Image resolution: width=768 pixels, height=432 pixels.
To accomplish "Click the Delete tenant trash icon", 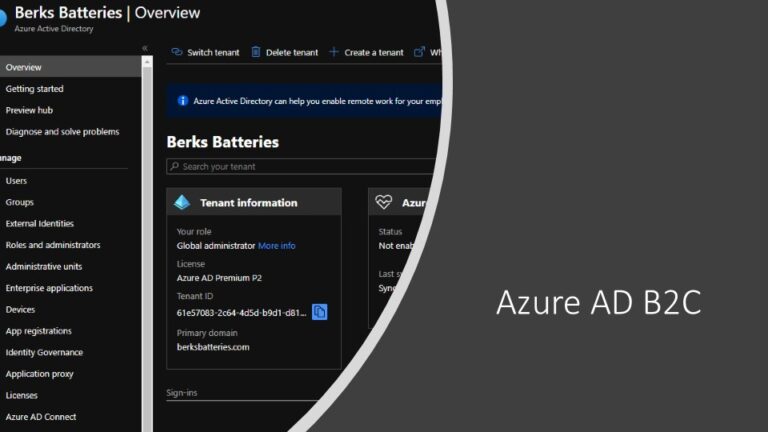I will coord(256,52).
